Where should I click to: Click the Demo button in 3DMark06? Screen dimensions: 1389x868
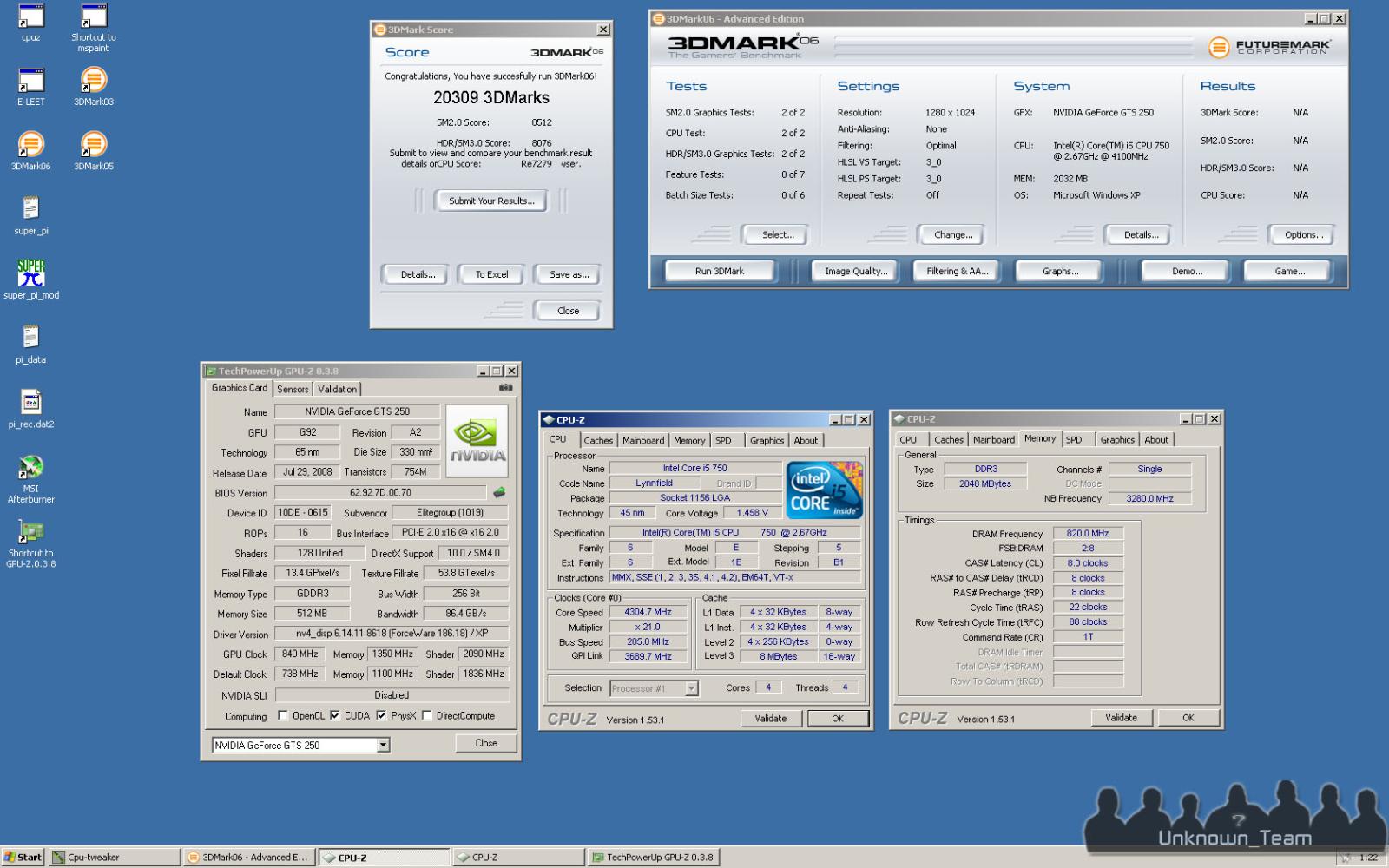click(1187, 272)
